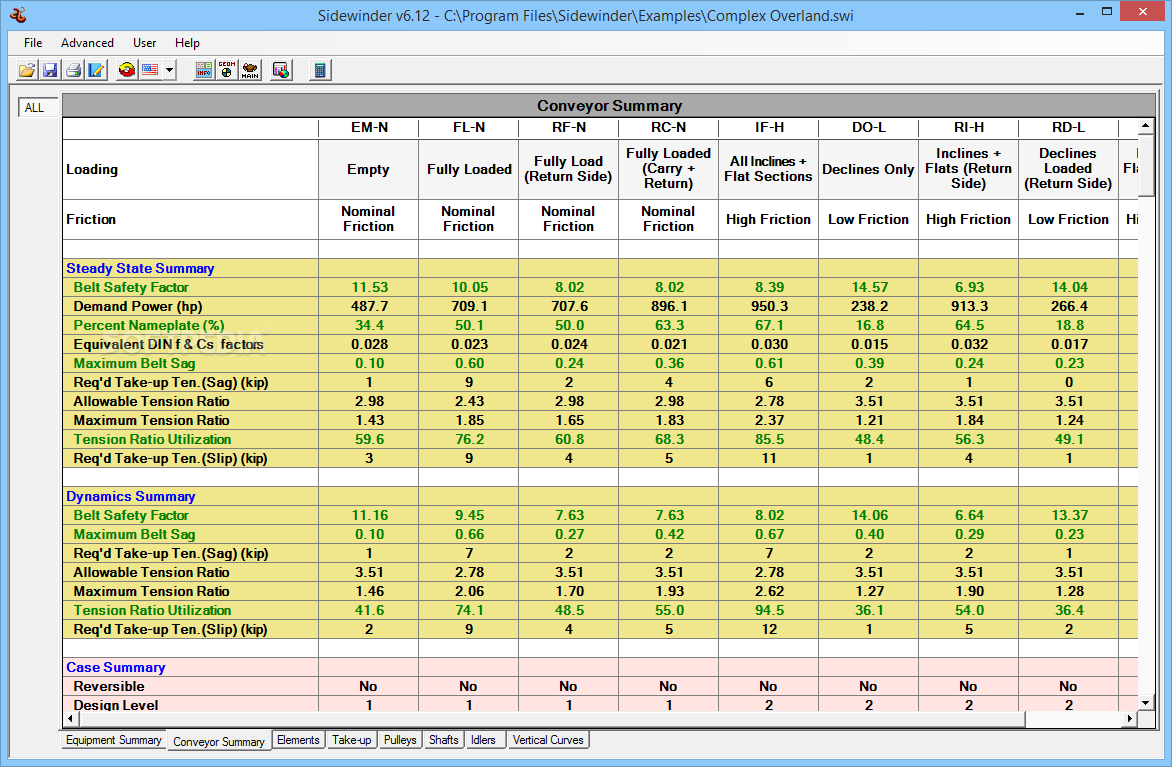Print the report with the printer icon
Viewport: 1172px width, 767px height.
[73, 70]
